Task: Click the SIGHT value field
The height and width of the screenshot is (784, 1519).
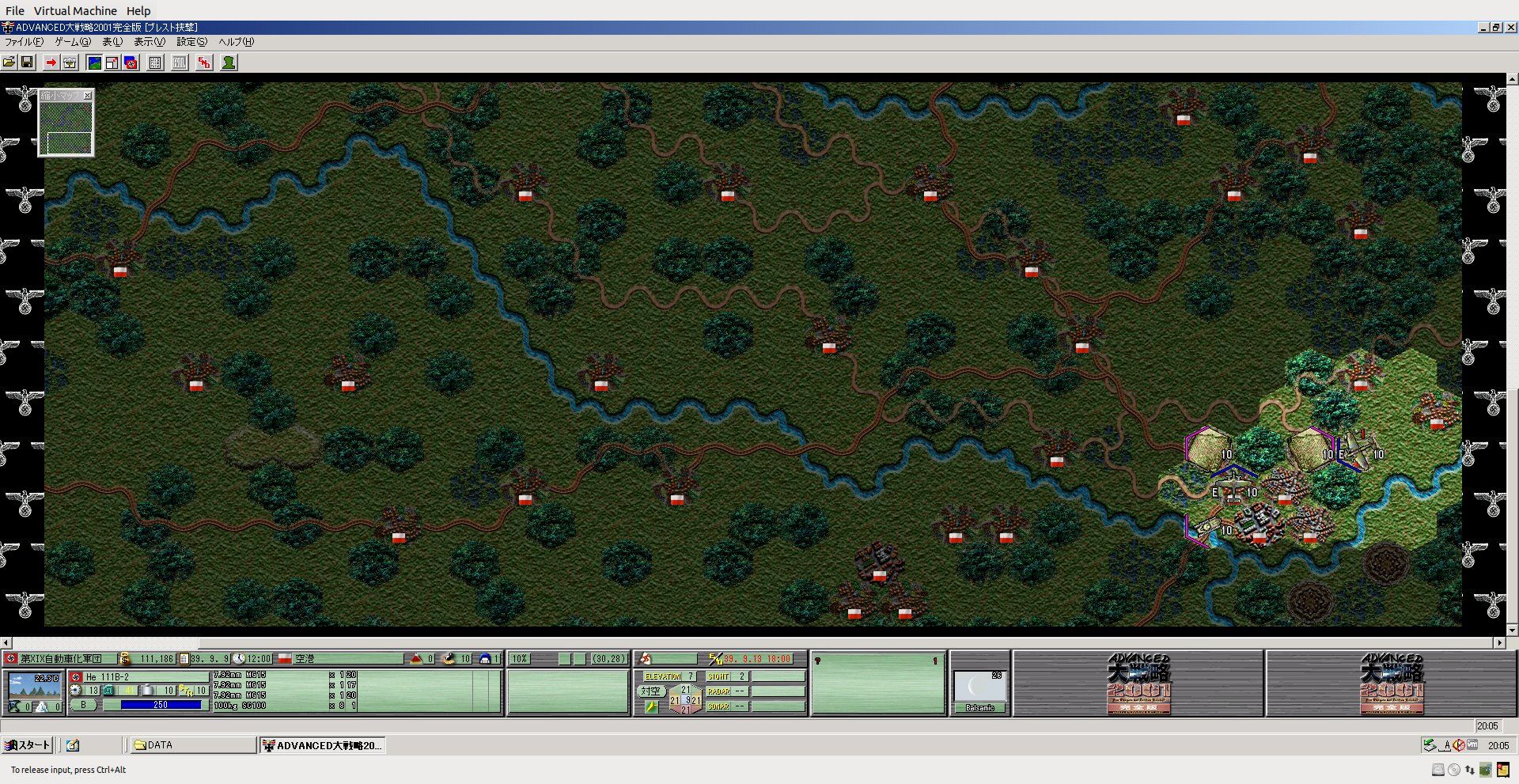Action: click(727, 676)
